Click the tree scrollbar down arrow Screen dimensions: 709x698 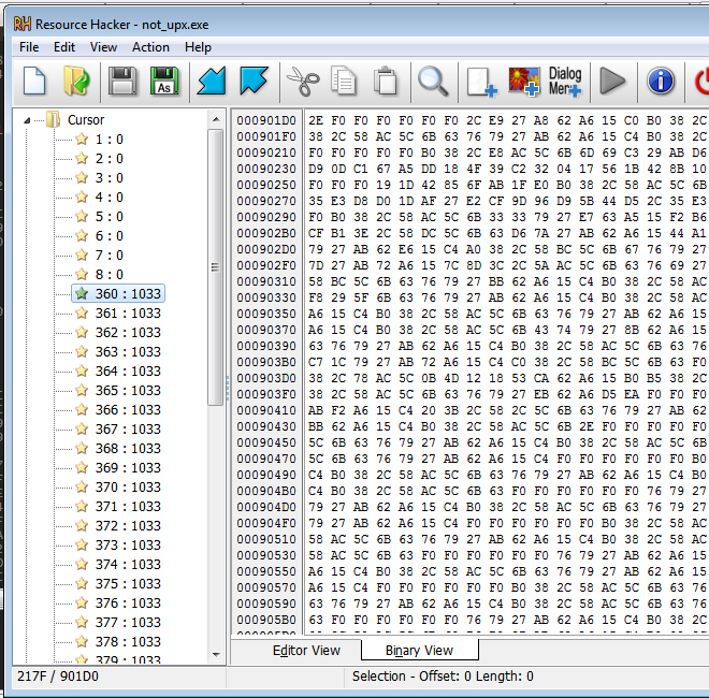tap(216, 655)
